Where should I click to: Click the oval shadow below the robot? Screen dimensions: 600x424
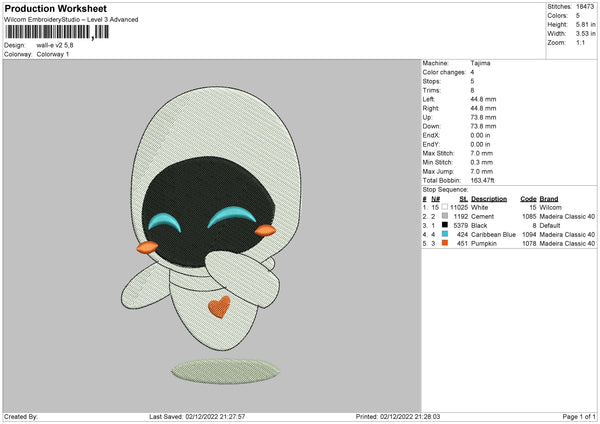[x=222, y=373]
